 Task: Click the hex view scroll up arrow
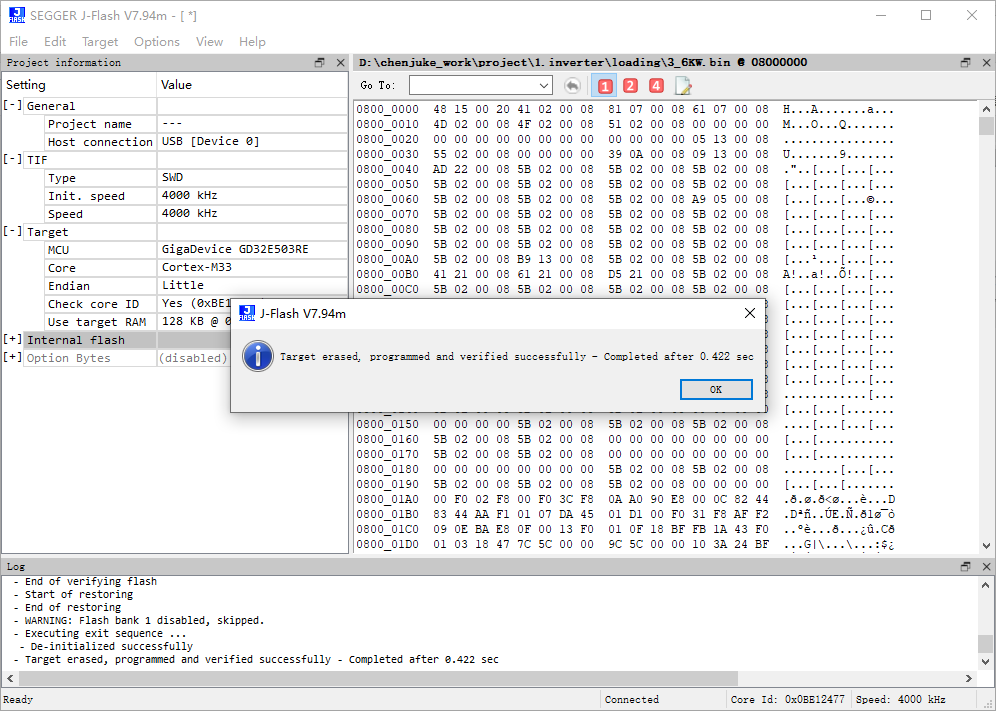(x=986, y=109)
